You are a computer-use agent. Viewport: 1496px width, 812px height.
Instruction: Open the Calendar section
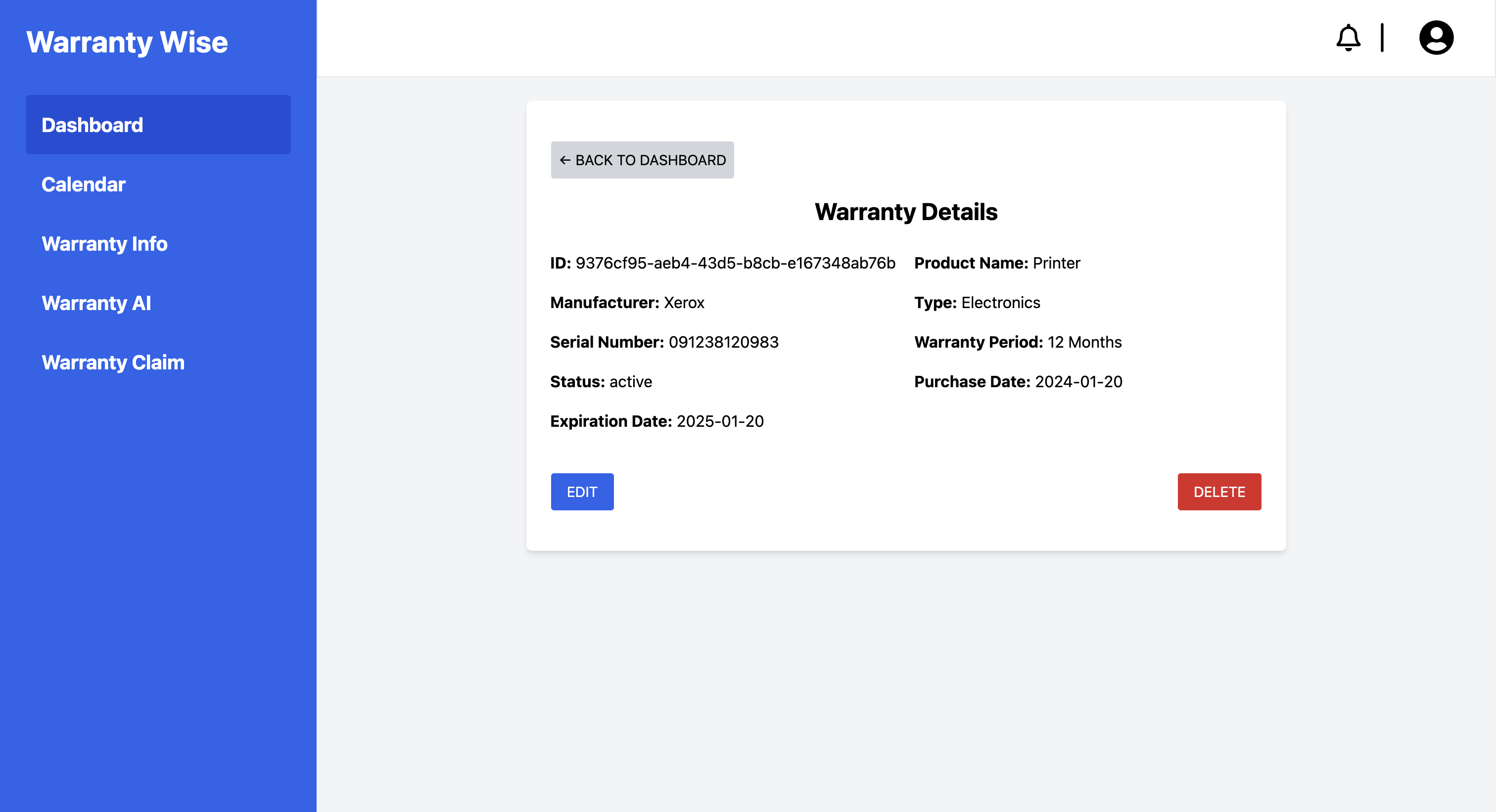point(84,184)
